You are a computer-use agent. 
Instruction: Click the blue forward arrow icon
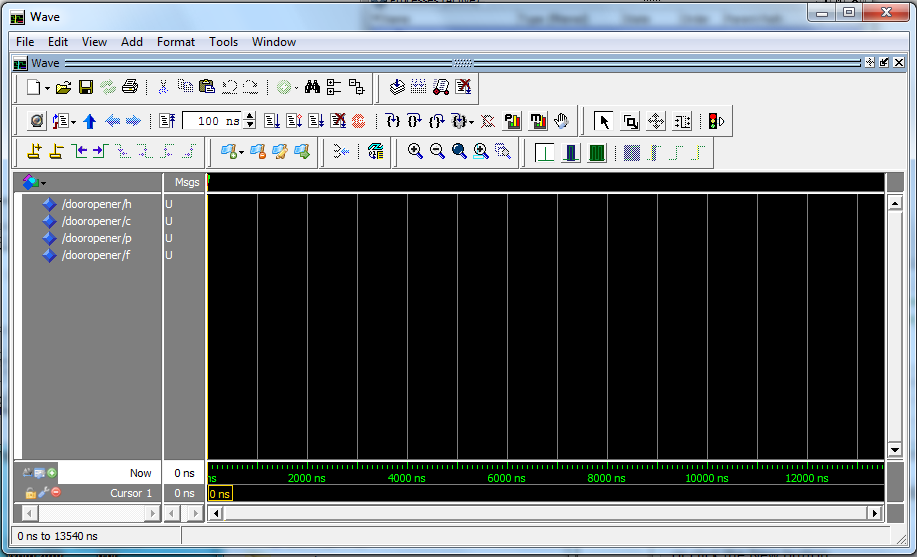point(134,121)
